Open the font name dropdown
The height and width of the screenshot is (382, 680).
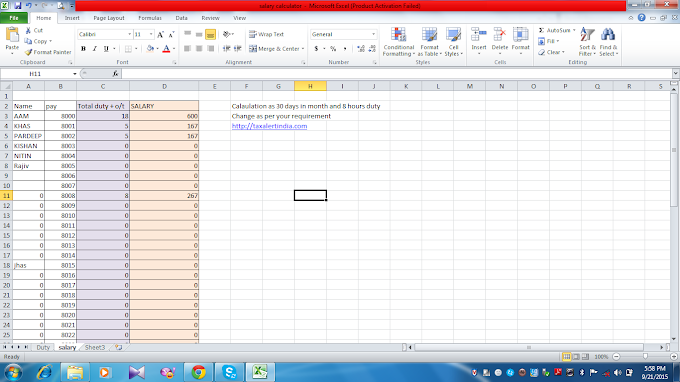coord(129,34)
